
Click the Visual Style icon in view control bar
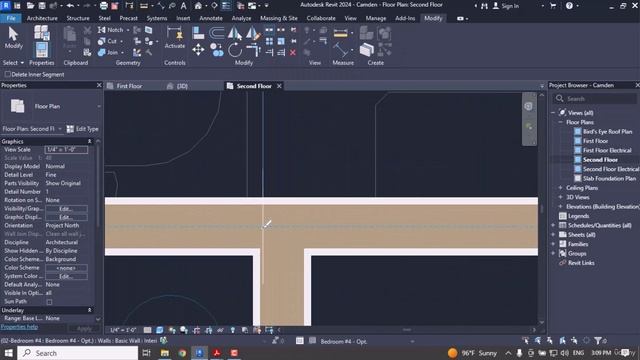point(160,330)
